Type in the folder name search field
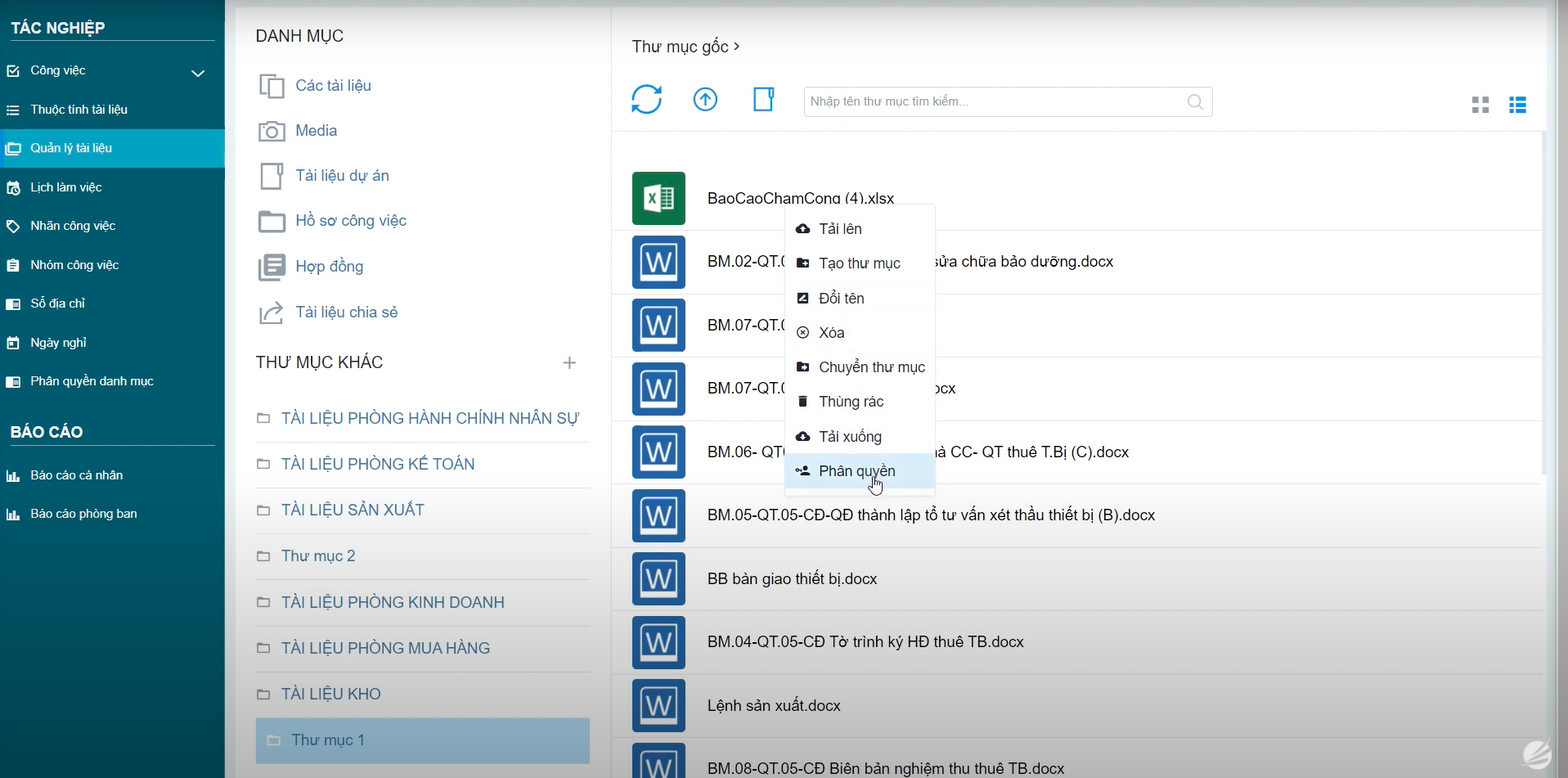This screenshot has height=778, width=1568. pyautogui.click(x=990, y=102)
